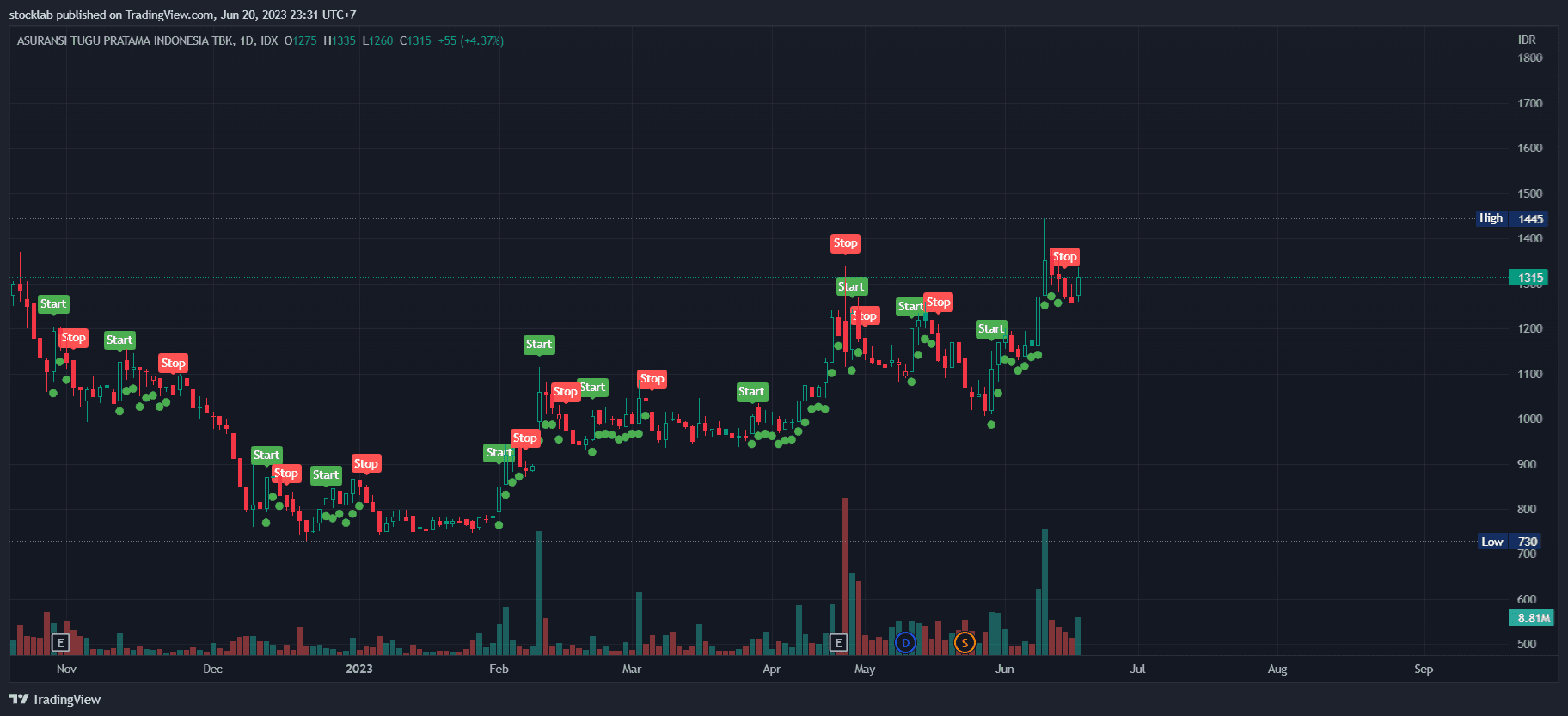Click the earnings 'E' marker near November
This screenshot has height=716, width=1568.
click(x=60, y=642)
